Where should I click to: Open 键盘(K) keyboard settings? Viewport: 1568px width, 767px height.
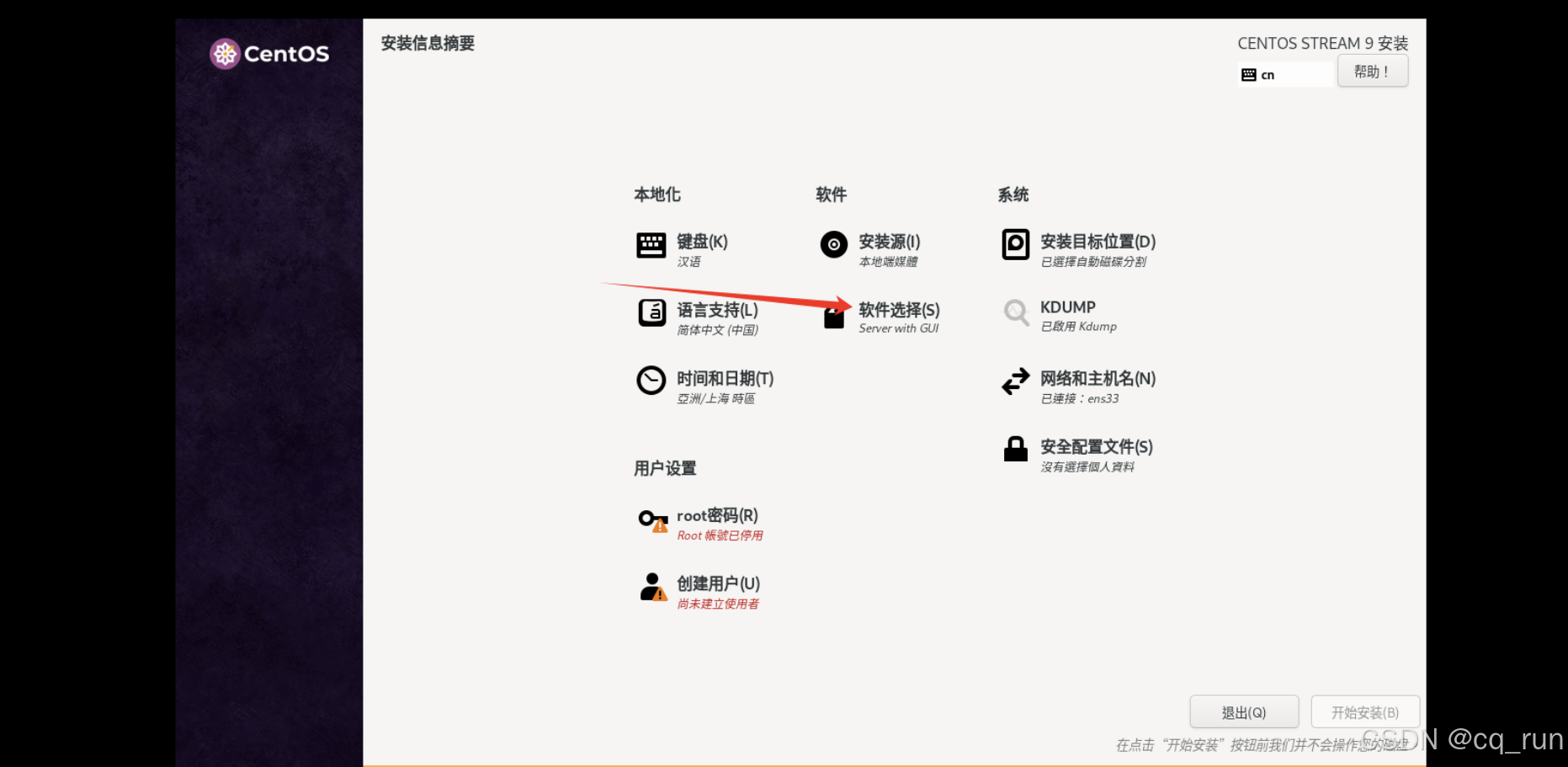pyautogui.click(x=702, y=242)
